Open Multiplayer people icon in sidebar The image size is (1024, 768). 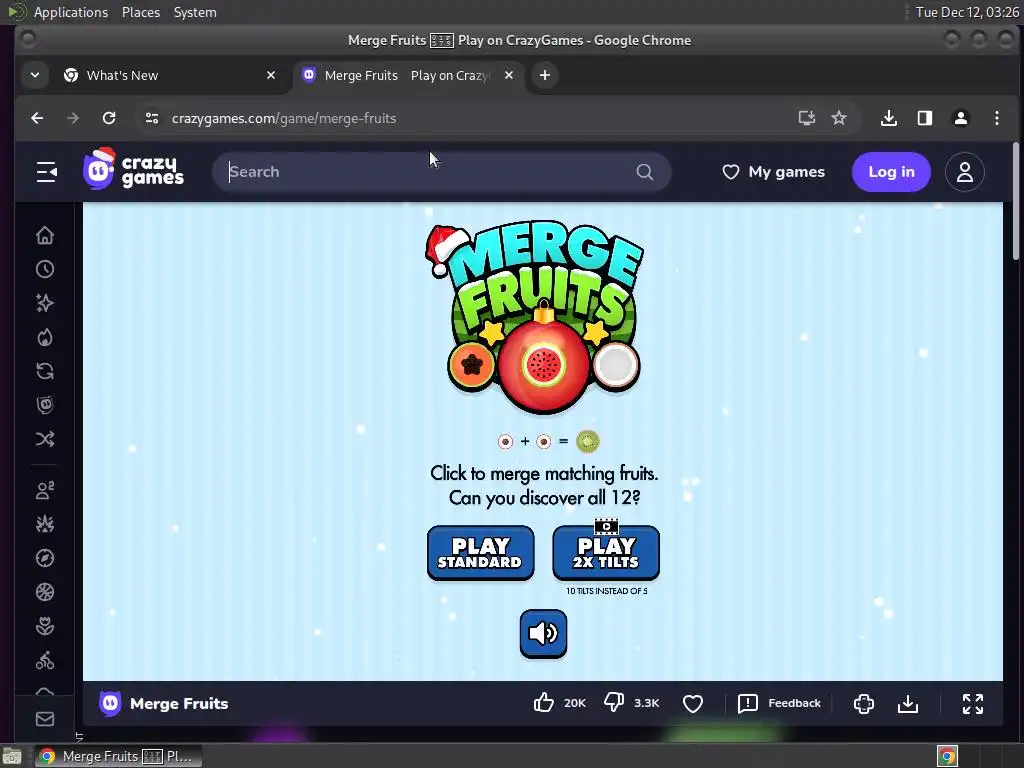click(45, 490)
